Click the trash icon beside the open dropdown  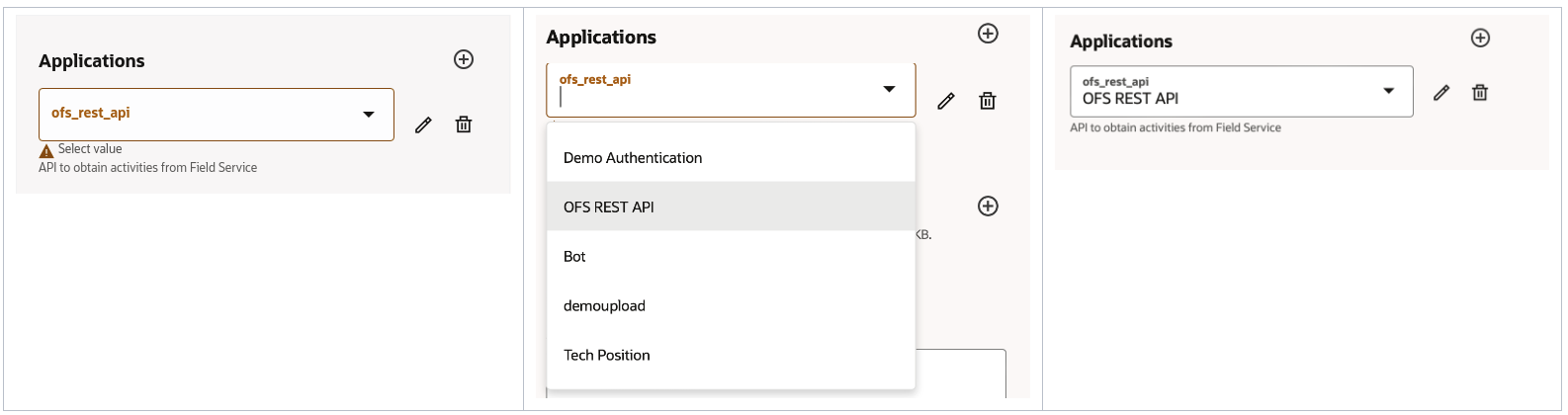click(x=987, y=101)
